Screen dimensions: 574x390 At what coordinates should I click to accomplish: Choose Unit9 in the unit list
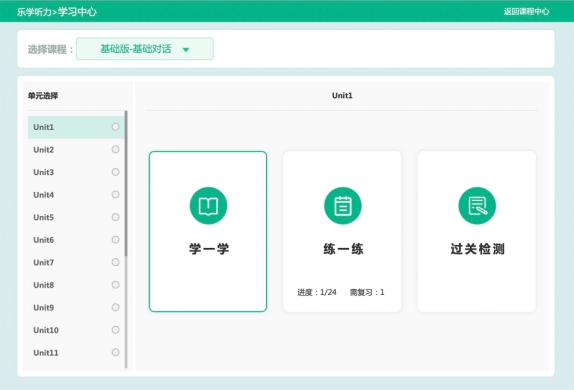[76, 308]
